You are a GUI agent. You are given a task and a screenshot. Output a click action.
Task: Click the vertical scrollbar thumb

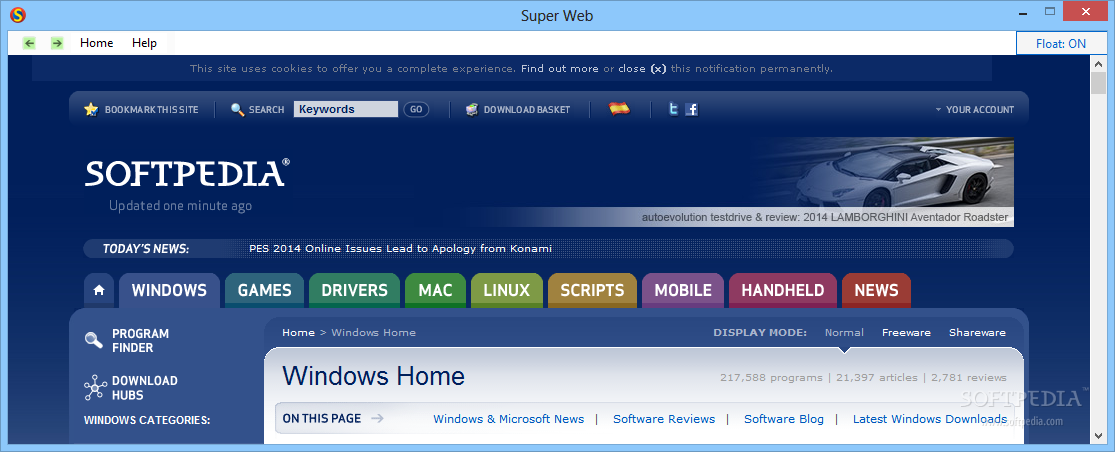1098,82
